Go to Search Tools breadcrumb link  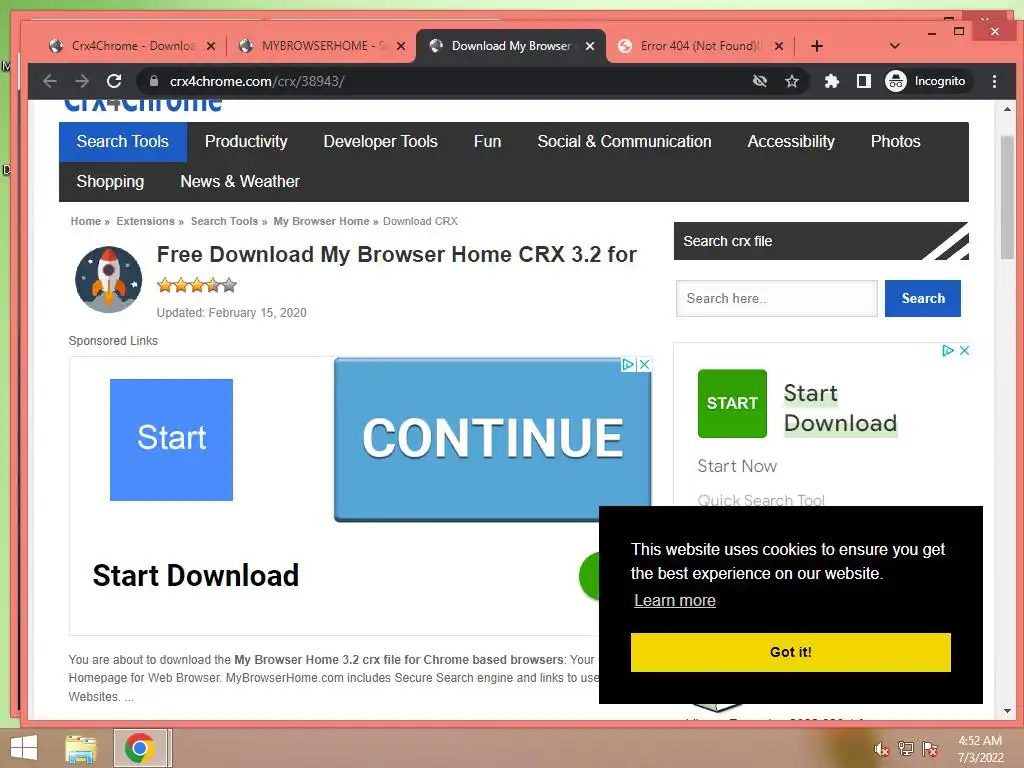[224, 221]
